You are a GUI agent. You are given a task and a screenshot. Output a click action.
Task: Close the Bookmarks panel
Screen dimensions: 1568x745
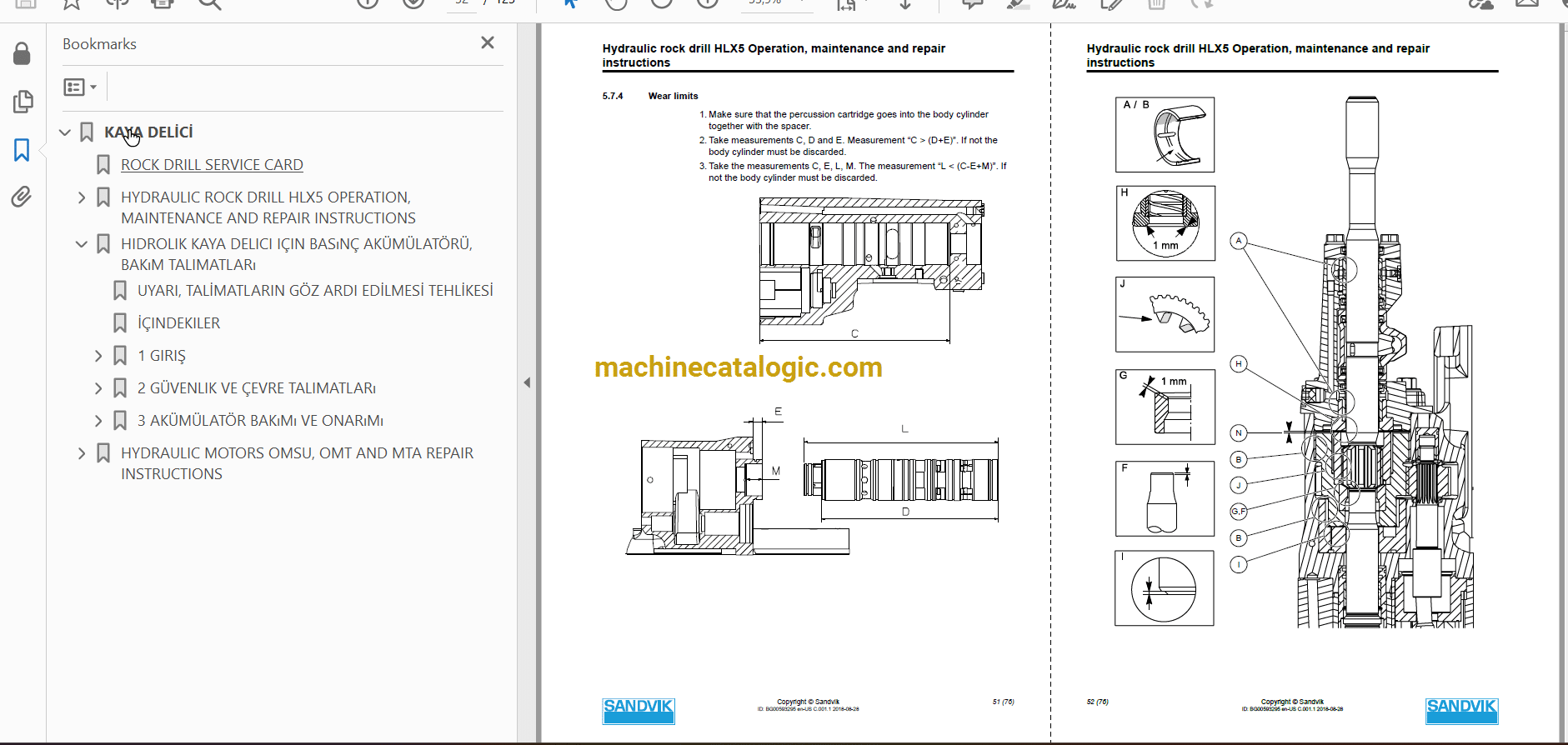488,43
